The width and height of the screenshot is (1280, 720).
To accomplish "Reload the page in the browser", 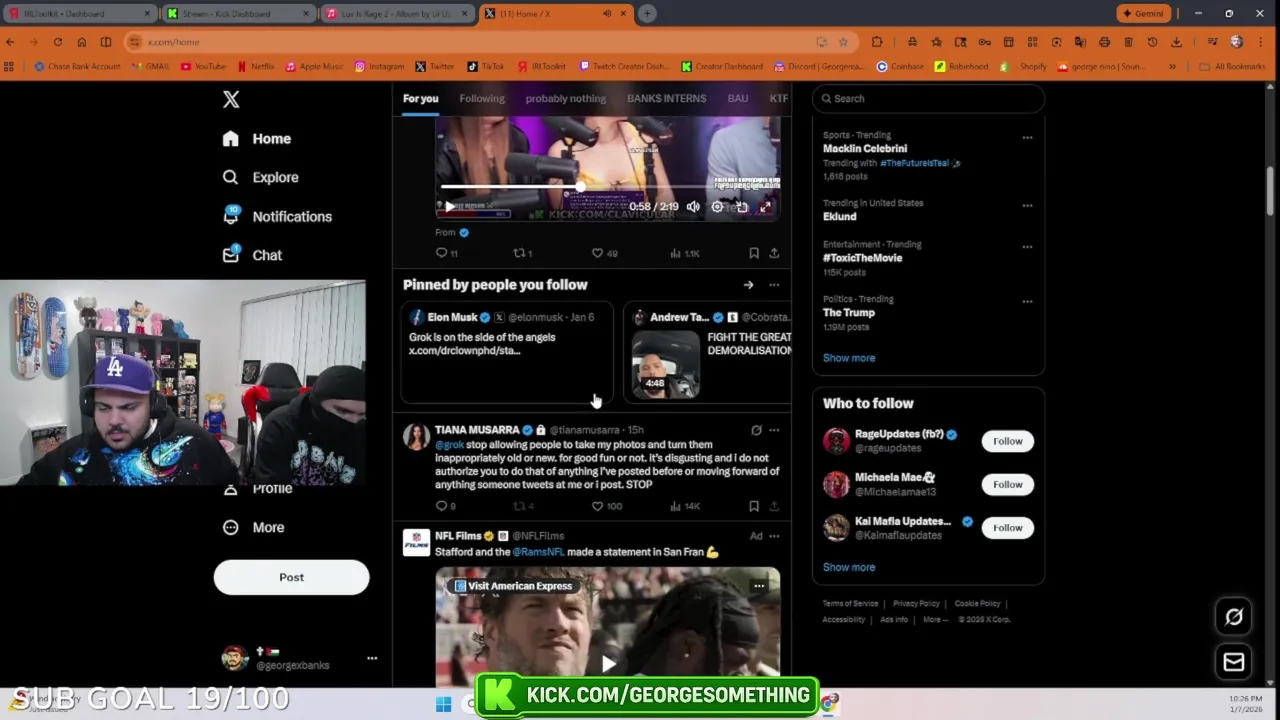I will pos(58,42).
